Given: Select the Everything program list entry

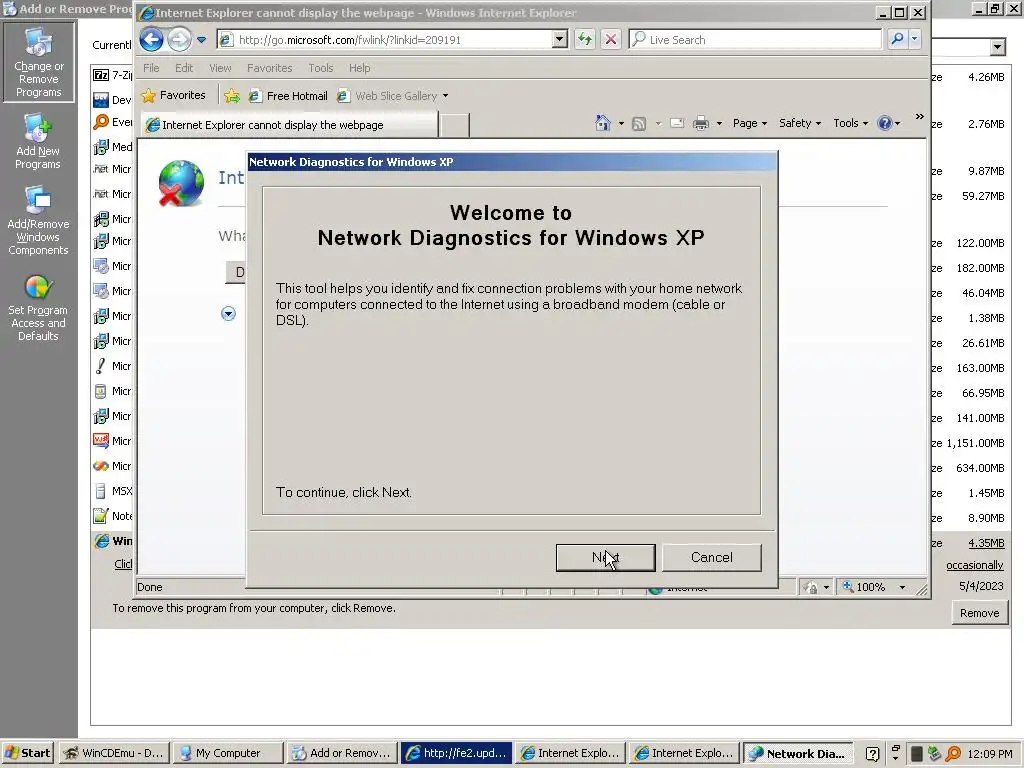Looking at the screenshot, I should (113, 122).
